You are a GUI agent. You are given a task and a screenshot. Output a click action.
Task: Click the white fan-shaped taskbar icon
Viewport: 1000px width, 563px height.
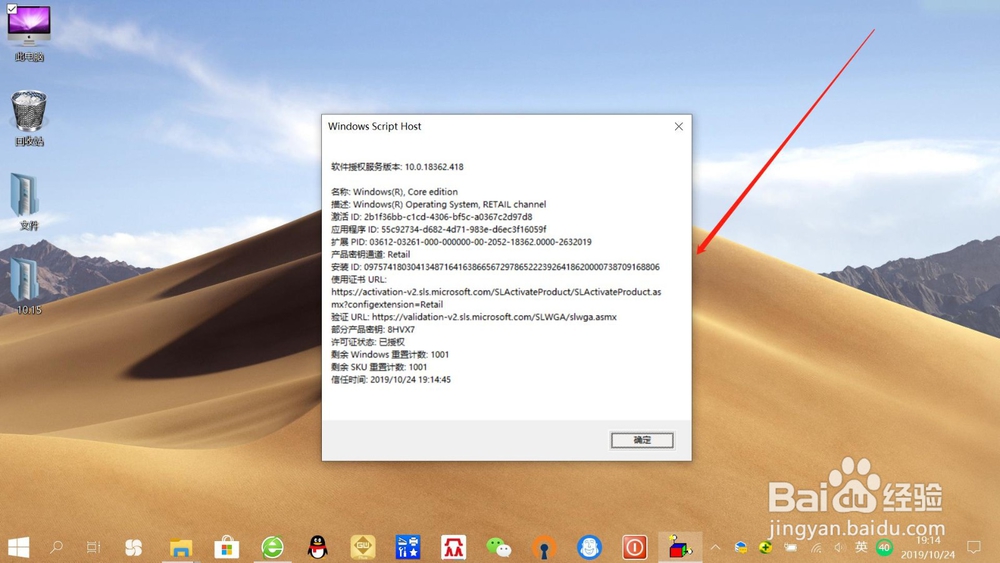(x=133, y=547)
